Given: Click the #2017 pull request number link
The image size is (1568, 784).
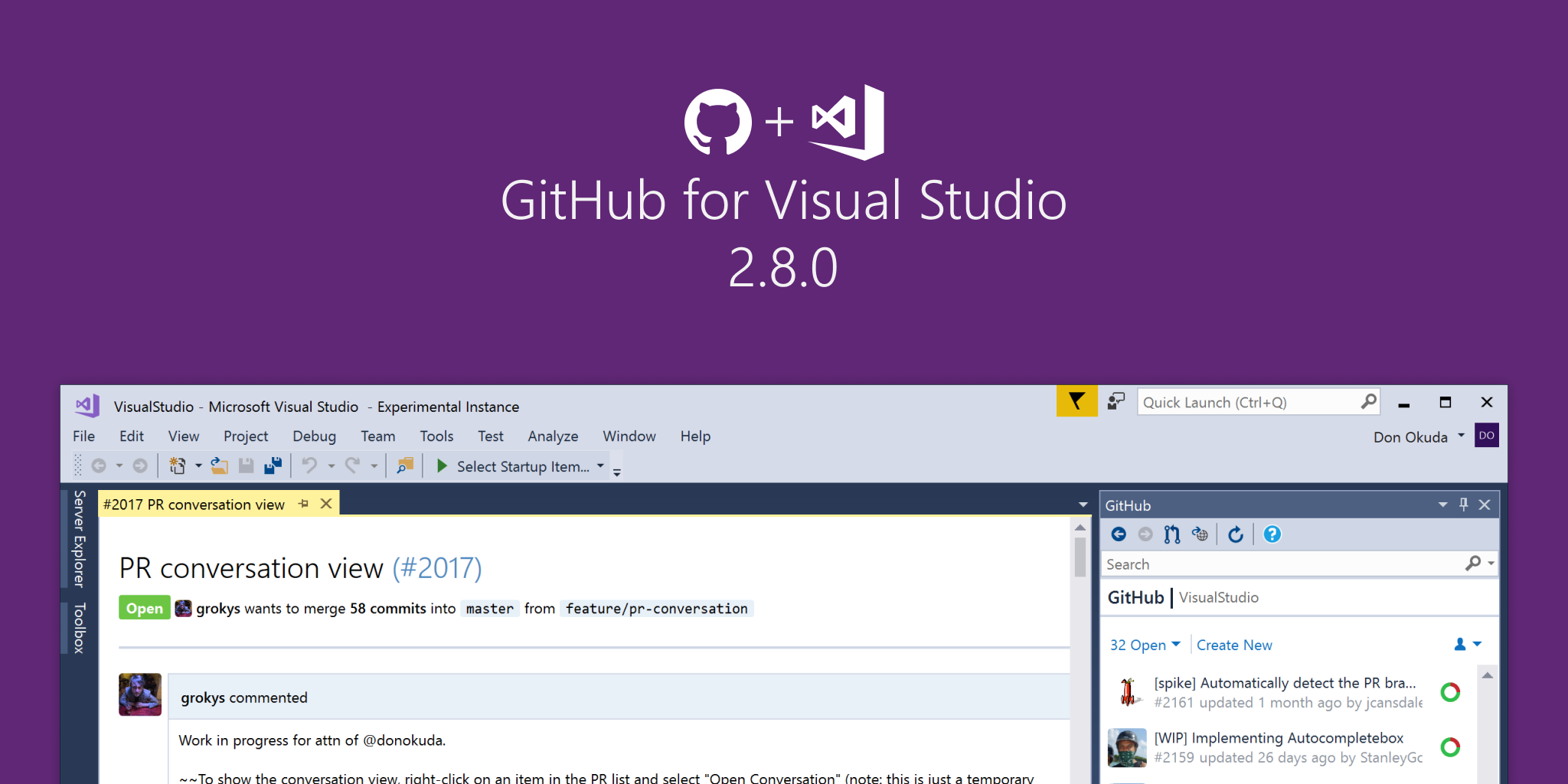Looking at the screenshot, I should [x=437, y=568].
